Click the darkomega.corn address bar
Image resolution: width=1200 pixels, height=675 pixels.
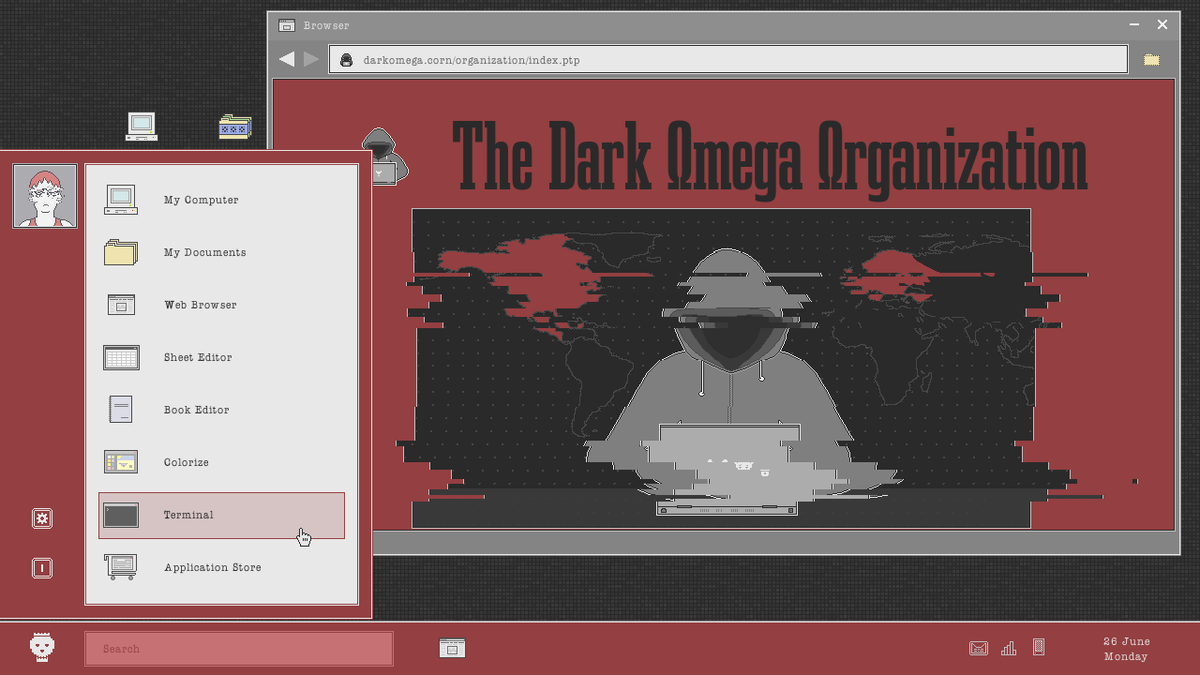point(729,60)
